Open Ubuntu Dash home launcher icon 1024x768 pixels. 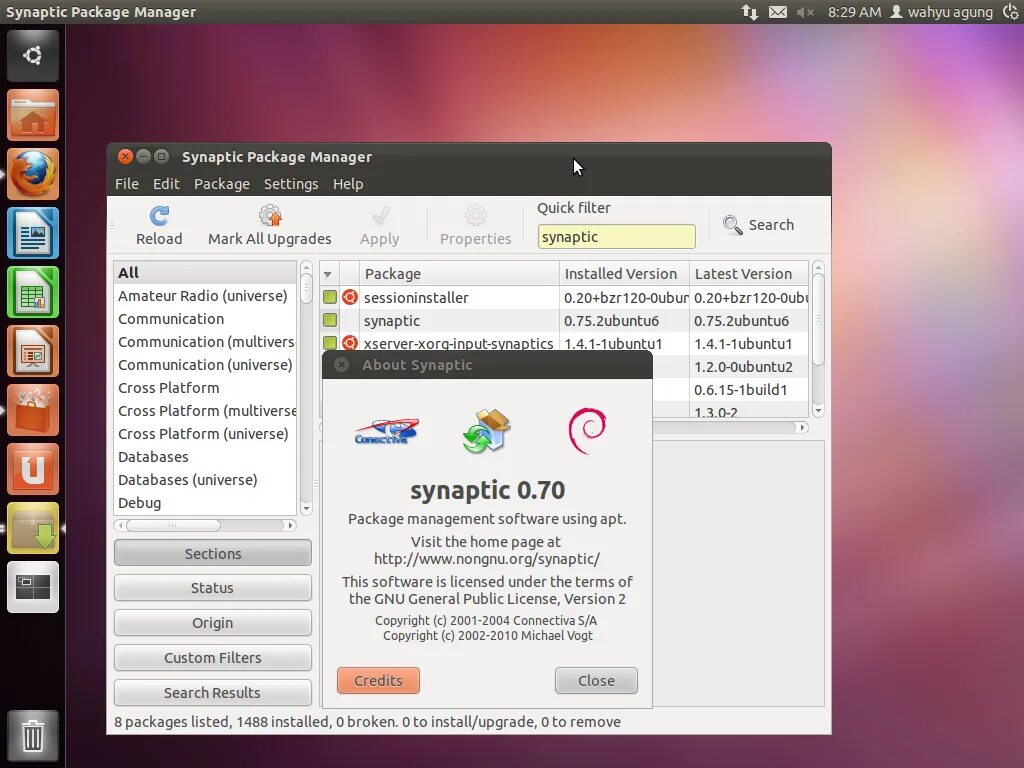coord(33,56)
